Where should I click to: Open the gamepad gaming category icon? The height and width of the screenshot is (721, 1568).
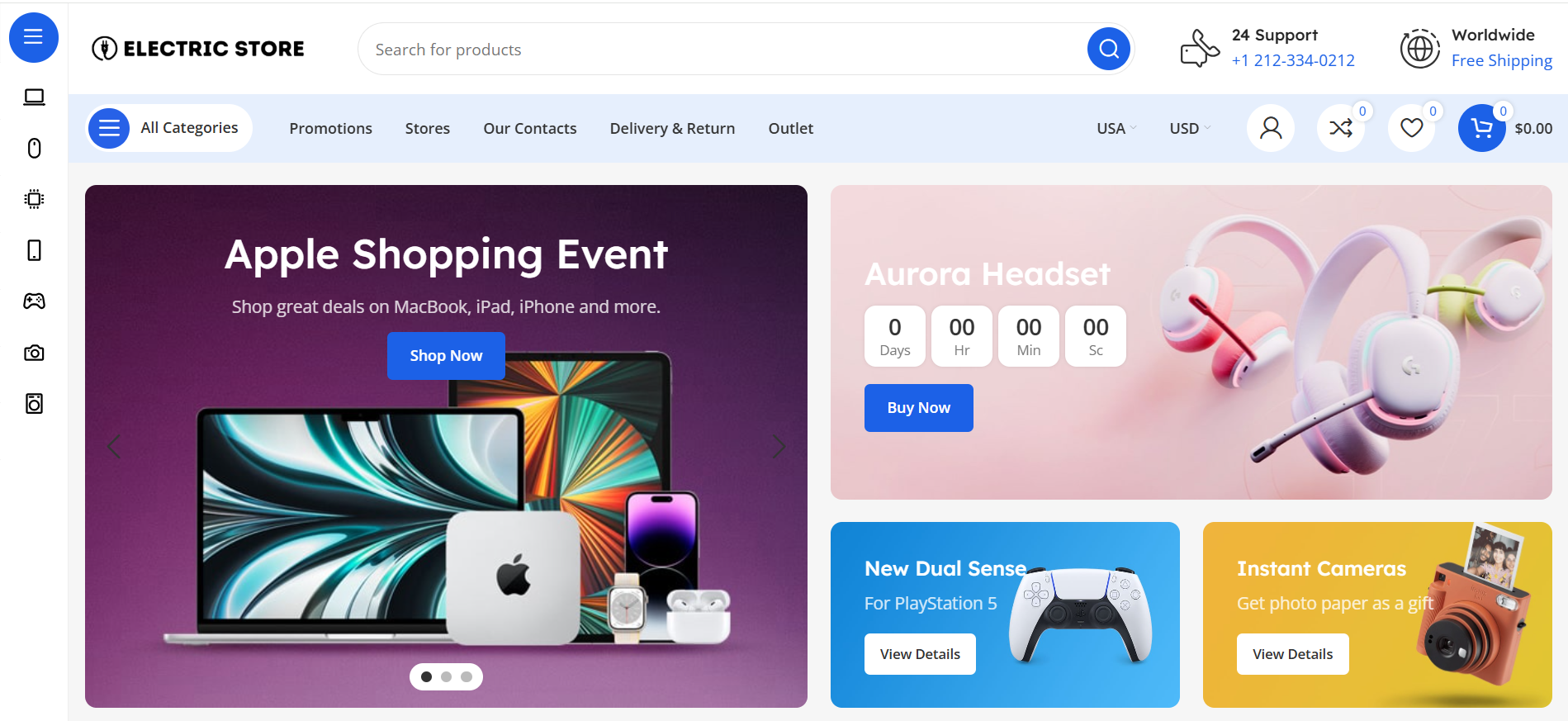[34, 301]
